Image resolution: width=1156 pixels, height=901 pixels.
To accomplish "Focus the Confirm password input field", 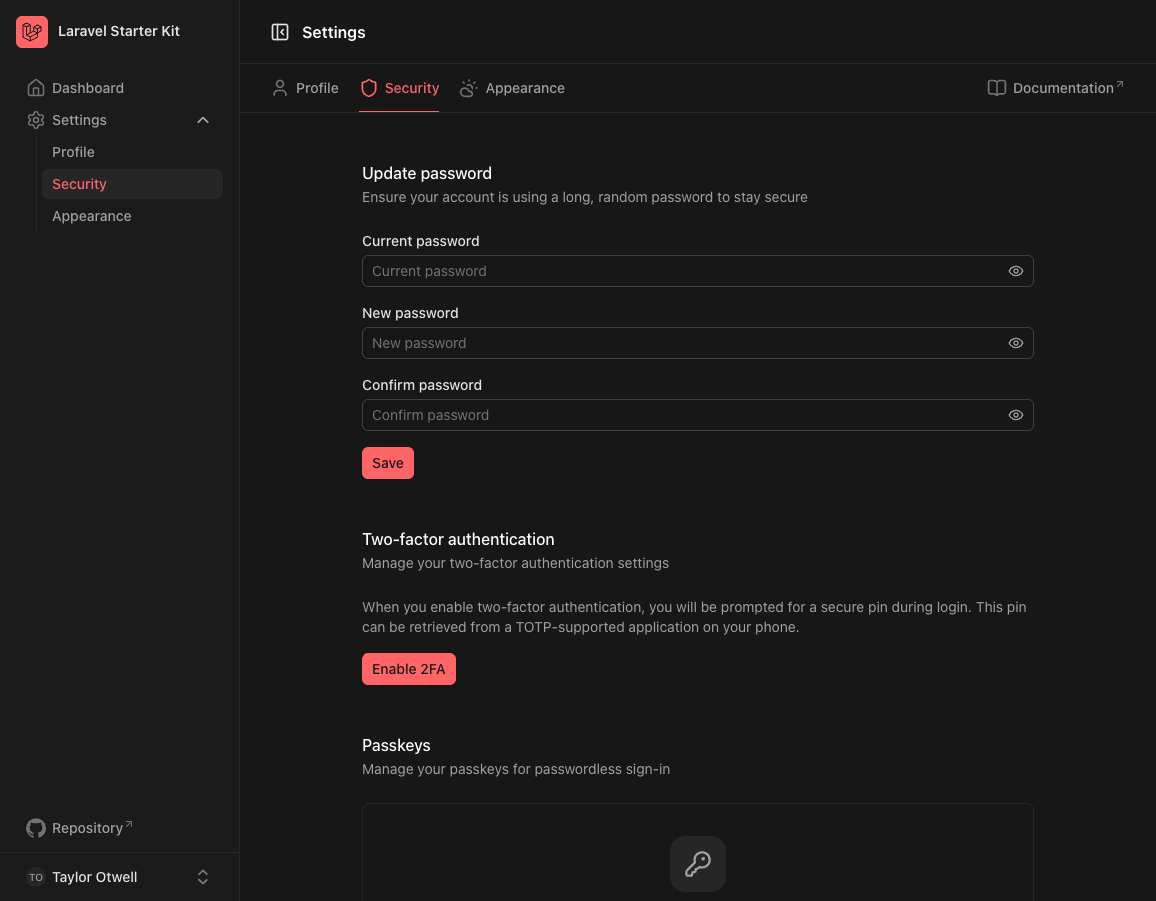I will click(697, 415).
